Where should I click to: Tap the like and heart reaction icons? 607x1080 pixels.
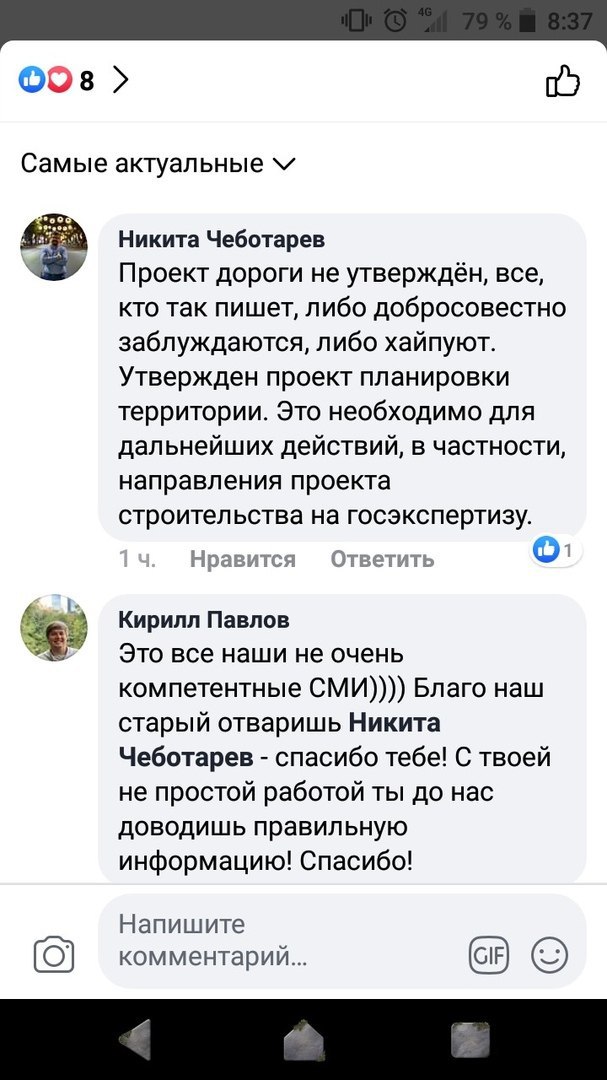46,81
